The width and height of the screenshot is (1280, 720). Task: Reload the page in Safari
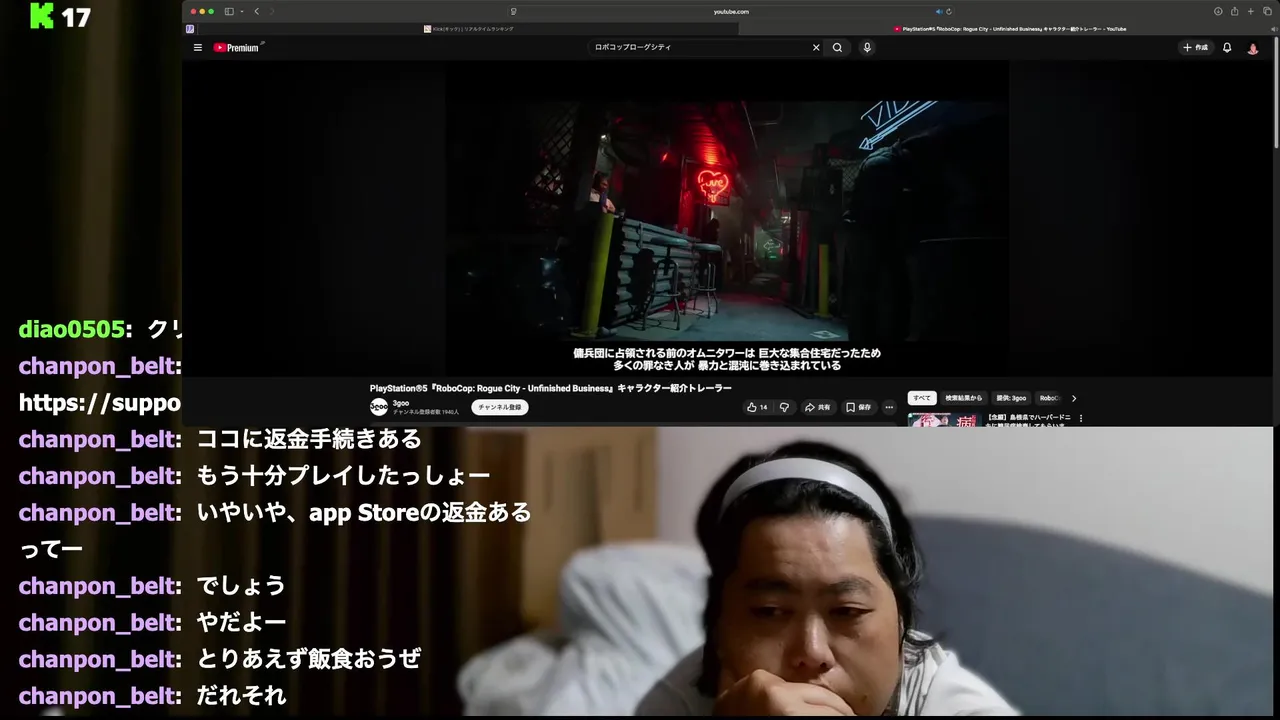pyautogui.click(x=948, y=11)
